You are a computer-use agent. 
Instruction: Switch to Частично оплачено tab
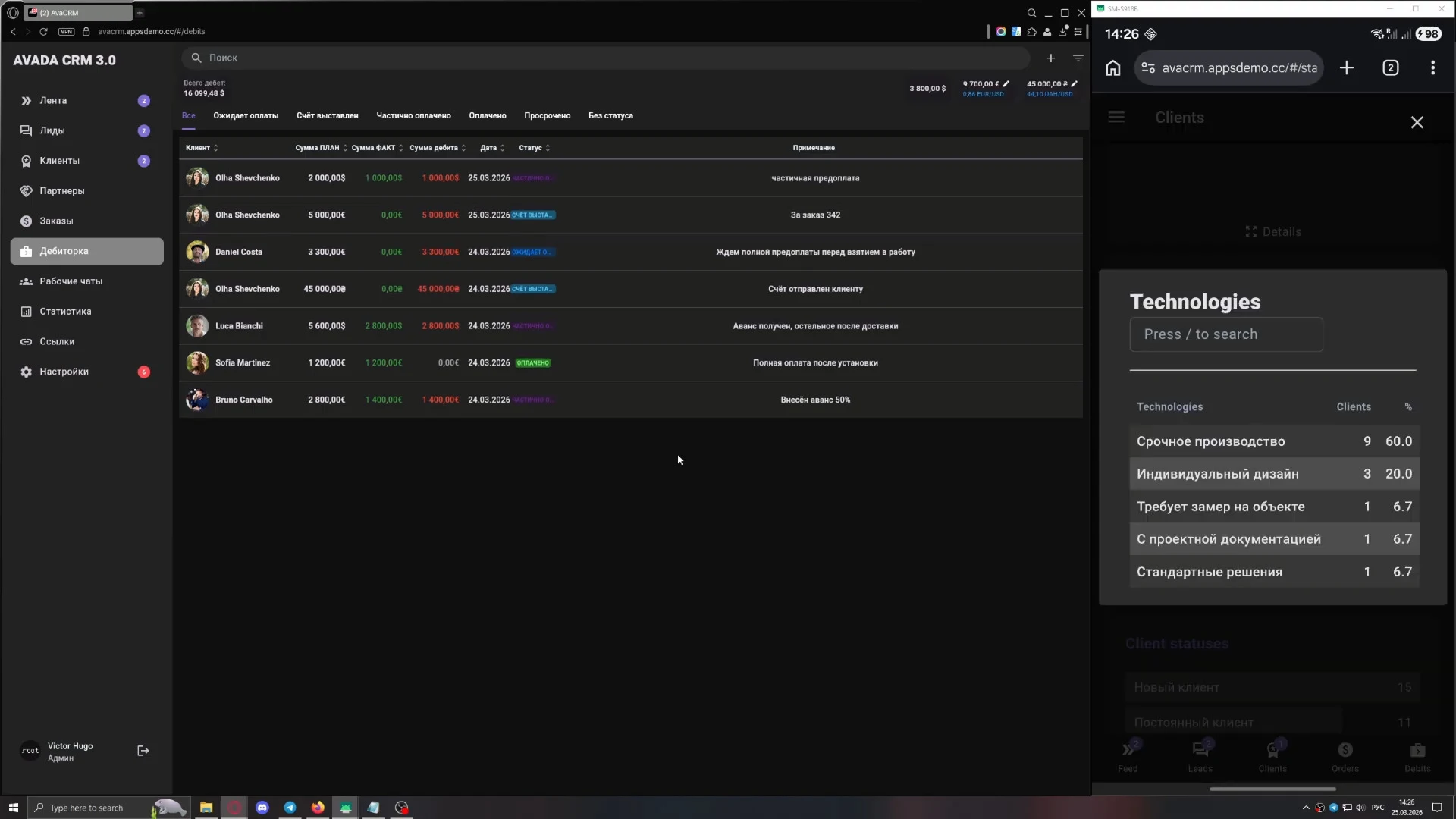[413, 116]
